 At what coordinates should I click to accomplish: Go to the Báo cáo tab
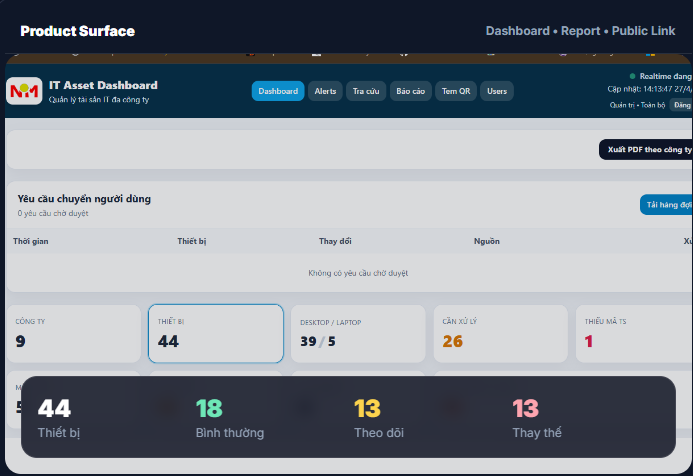tap(410, 91)
